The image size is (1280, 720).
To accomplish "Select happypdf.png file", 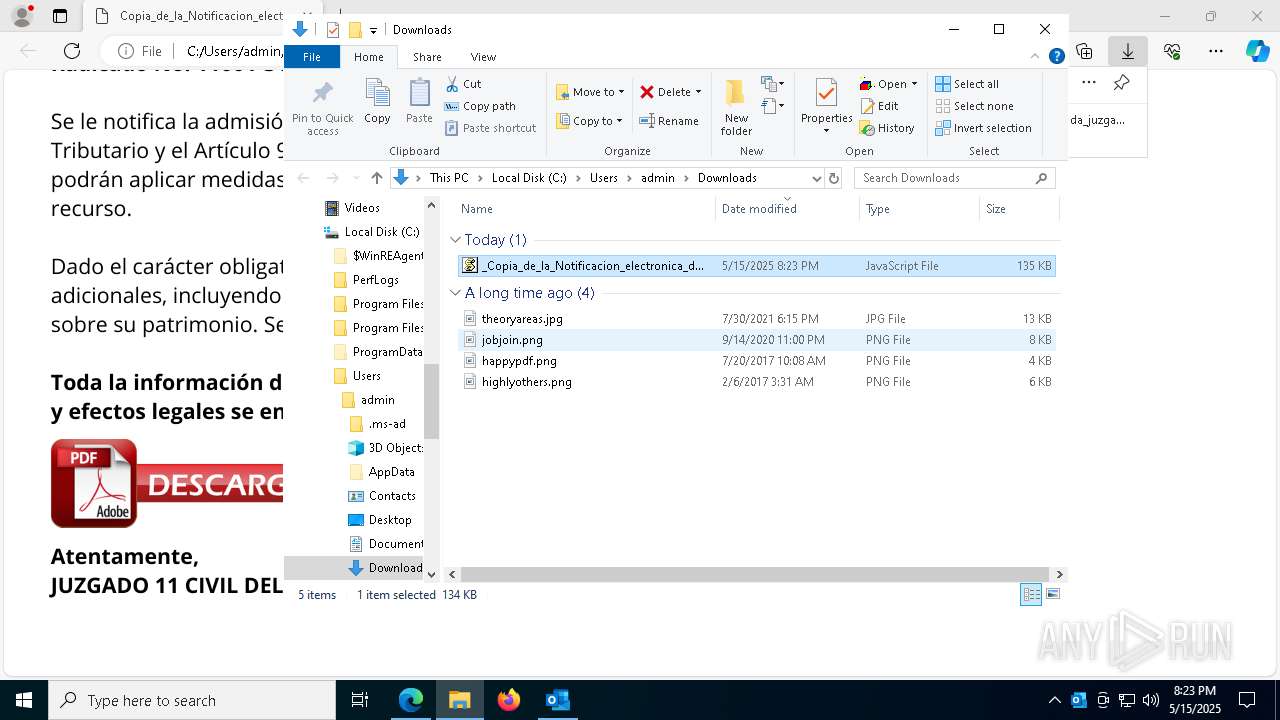I will coord(756,361).
